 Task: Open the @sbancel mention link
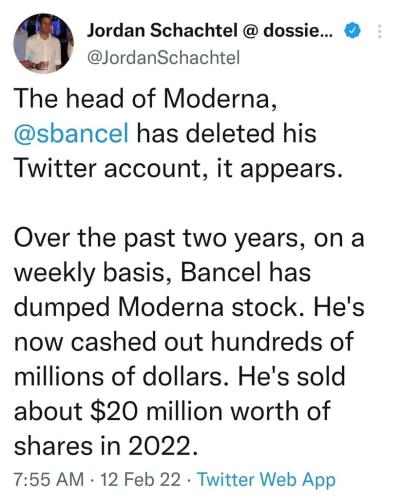tap(71, 133)
